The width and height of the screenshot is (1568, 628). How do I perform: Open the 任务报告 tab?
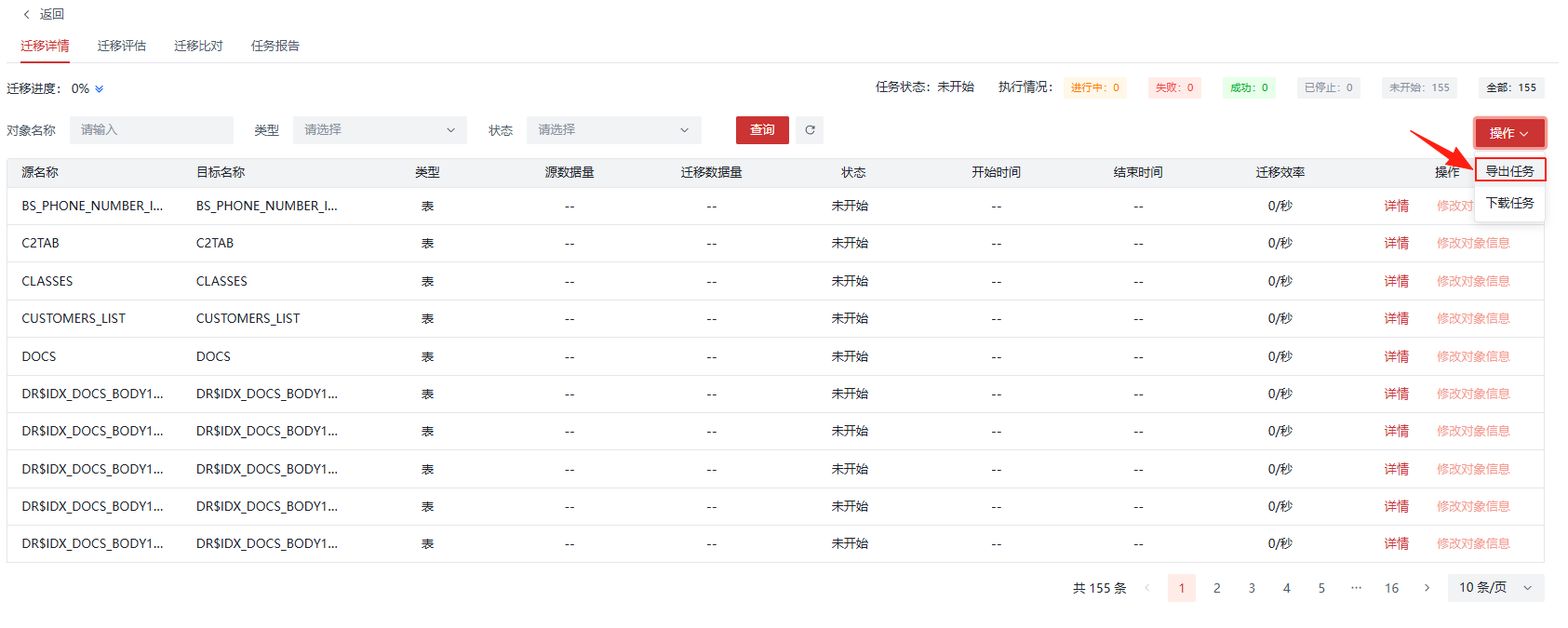click(275, 46)
